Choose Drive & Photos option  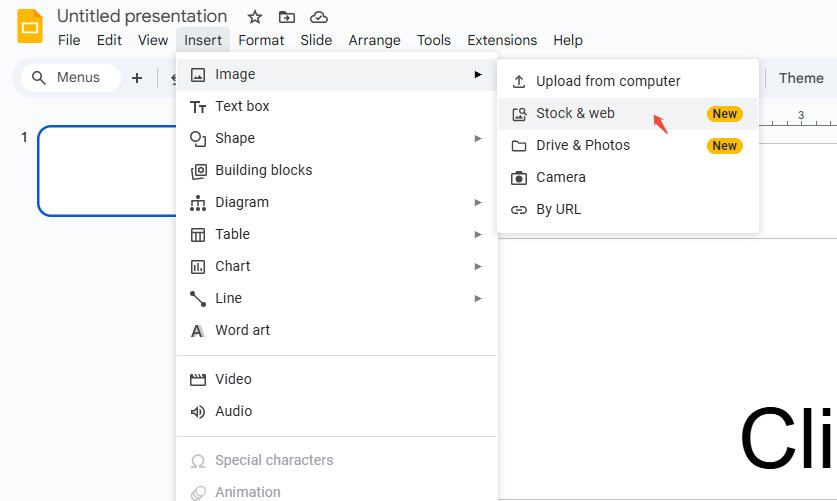[628, 146]
